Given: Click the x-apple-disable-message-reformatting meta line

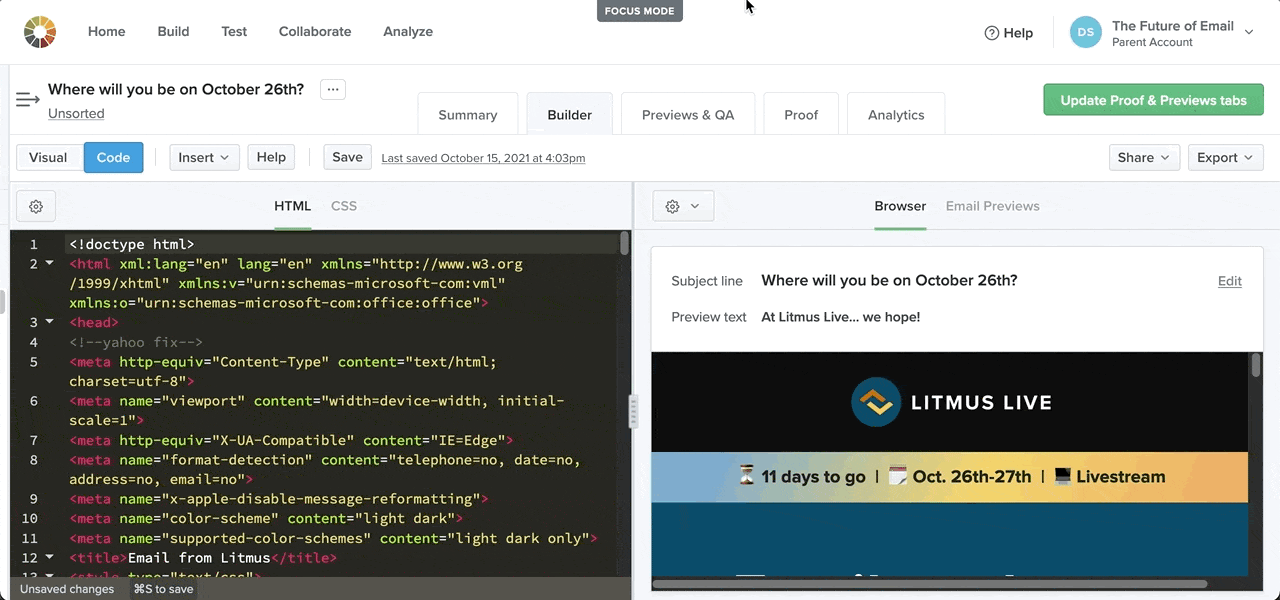Looking at the screenshot, I should 279,499.
